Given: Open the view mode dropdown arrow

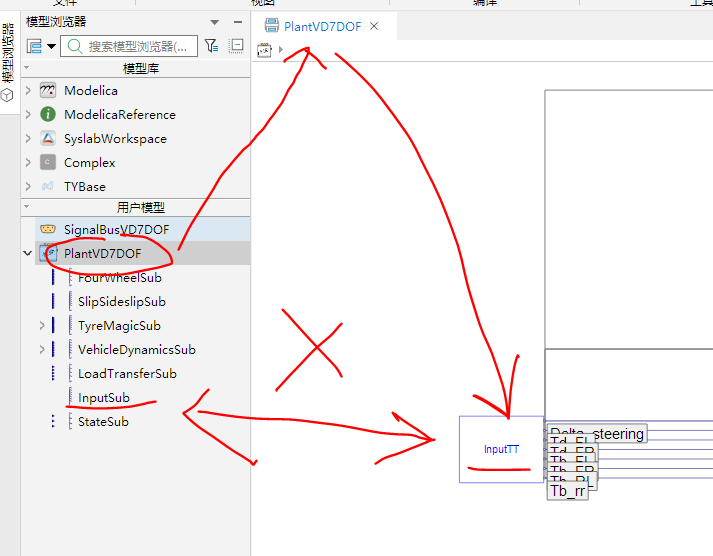Looking at the screenshot, I should (x=51, y=46).
